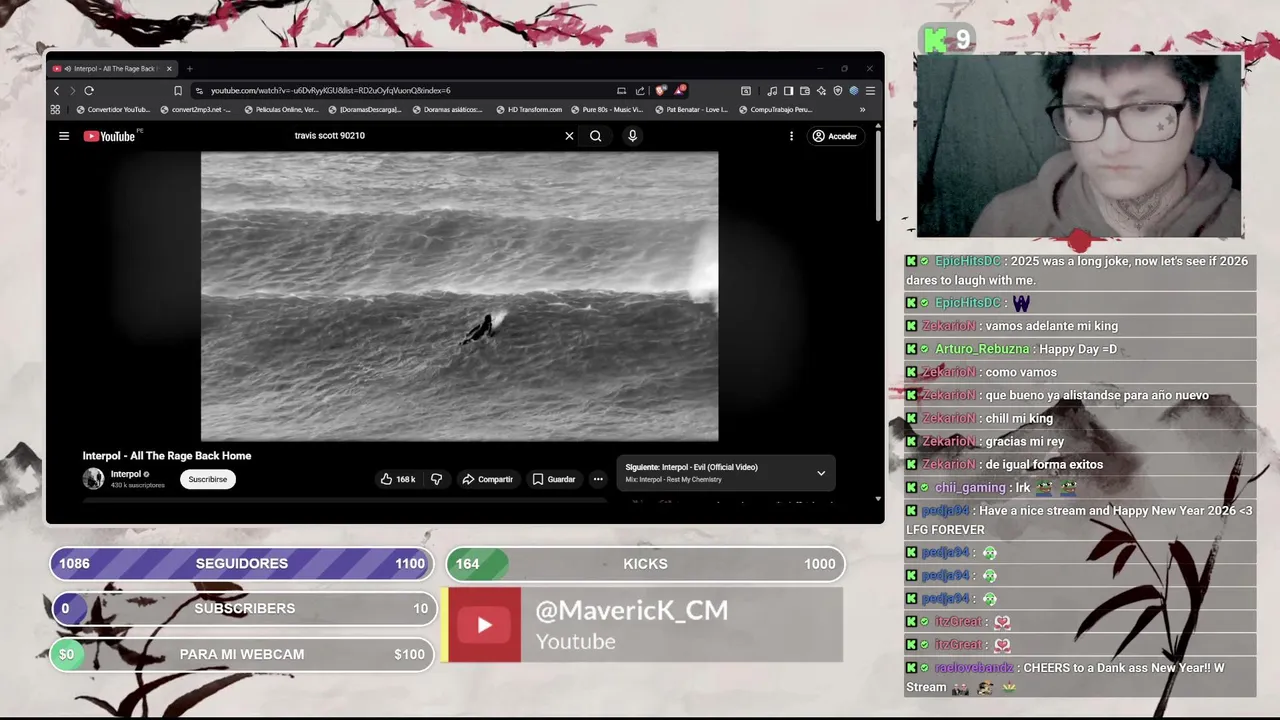The image size is (1280, 720).
Task: Open the convert2mp3.net bookmark
Action: pos(196,110)
